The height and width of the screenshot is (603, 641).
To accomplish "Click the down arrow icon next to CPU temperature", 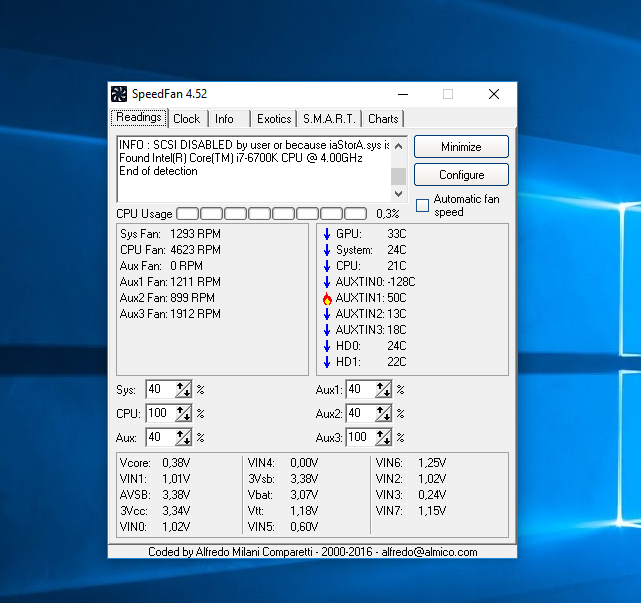I will click(326, 266).
